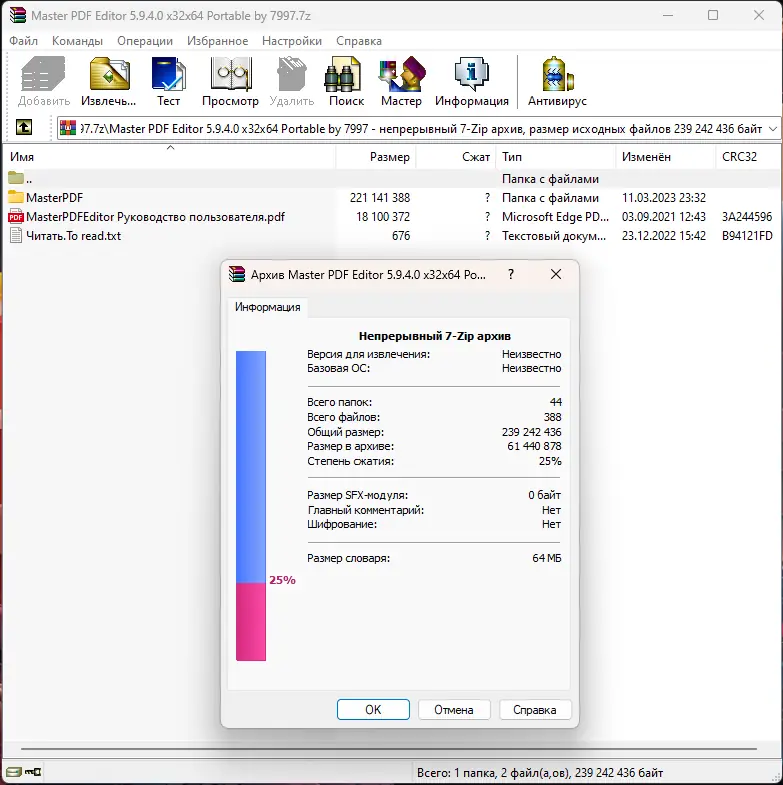Select the MasterPDF folder name
783x785 pixels.
pyautogui.click(x=55, y=198)
